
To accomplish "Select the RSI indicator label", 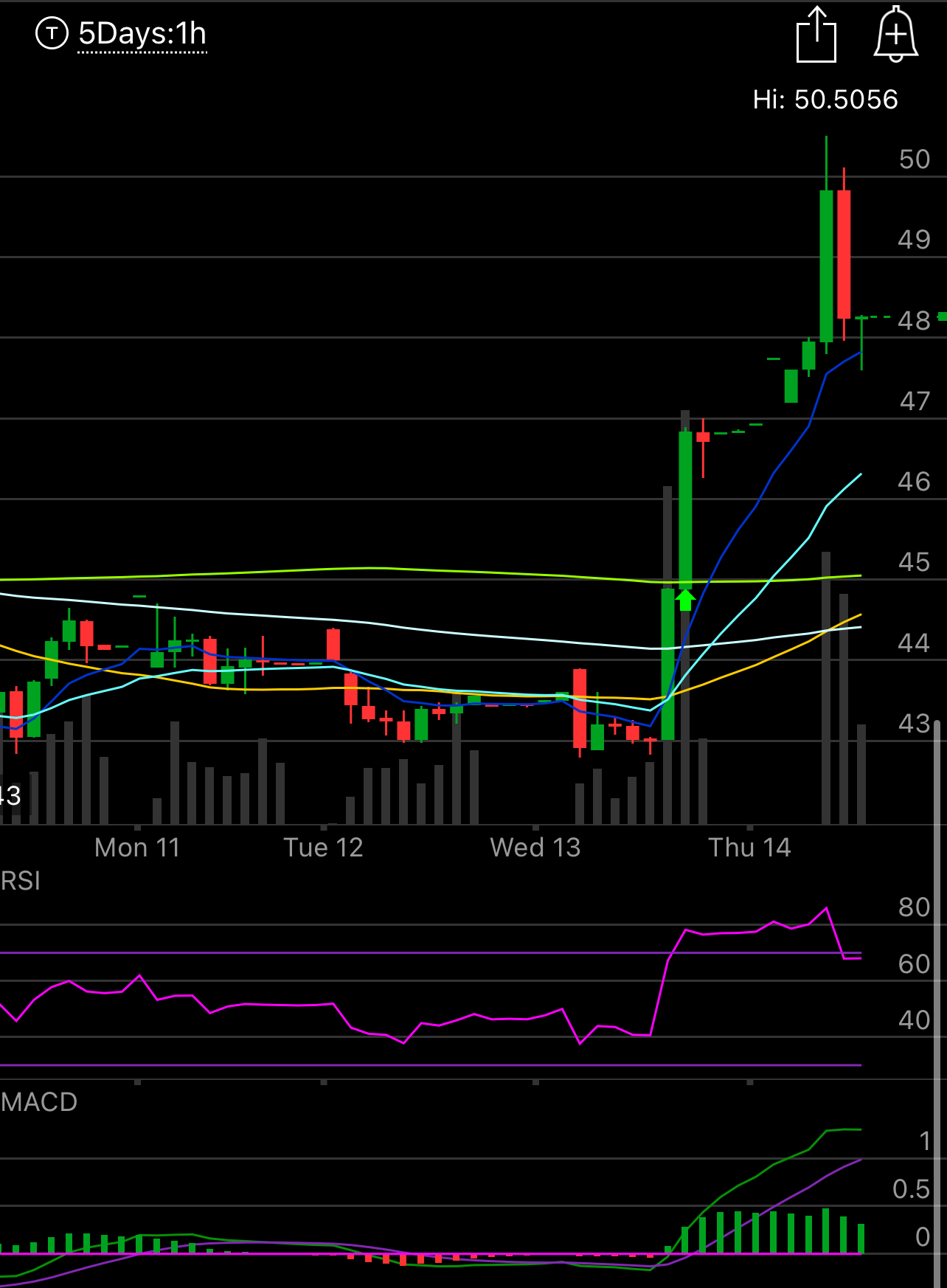I will (x=21, y=881).
